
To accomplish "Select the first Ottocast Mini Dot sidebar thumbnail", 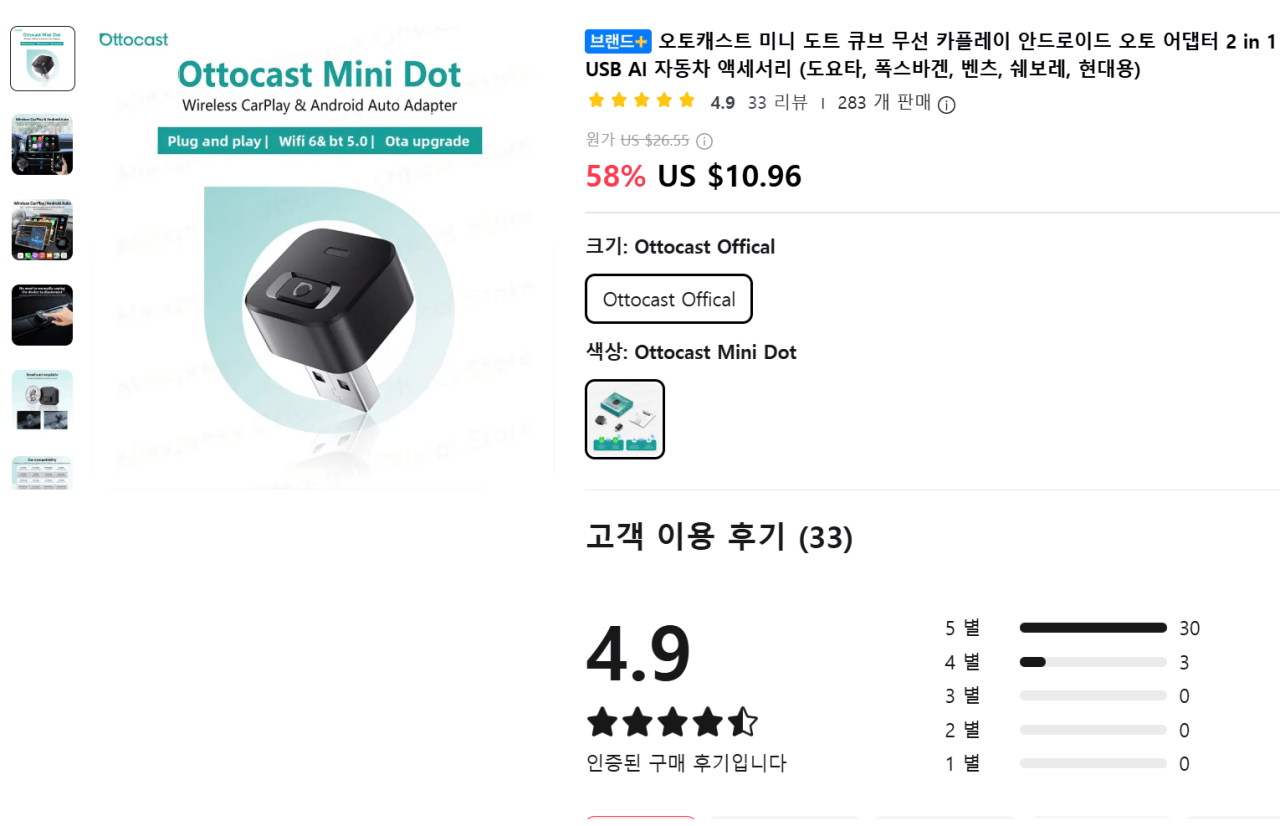I will point(42,58).
